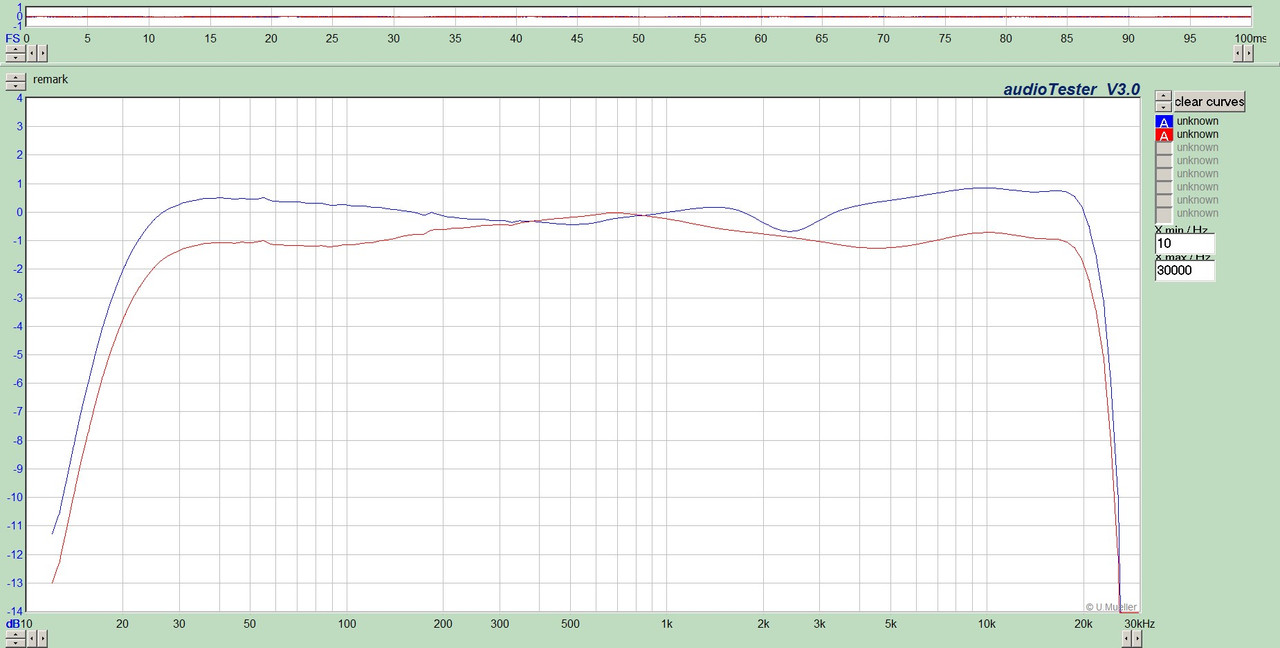Click the X min / Hz input field
This screenshot has width=1280, height=648.
[x=1185, y=244]
